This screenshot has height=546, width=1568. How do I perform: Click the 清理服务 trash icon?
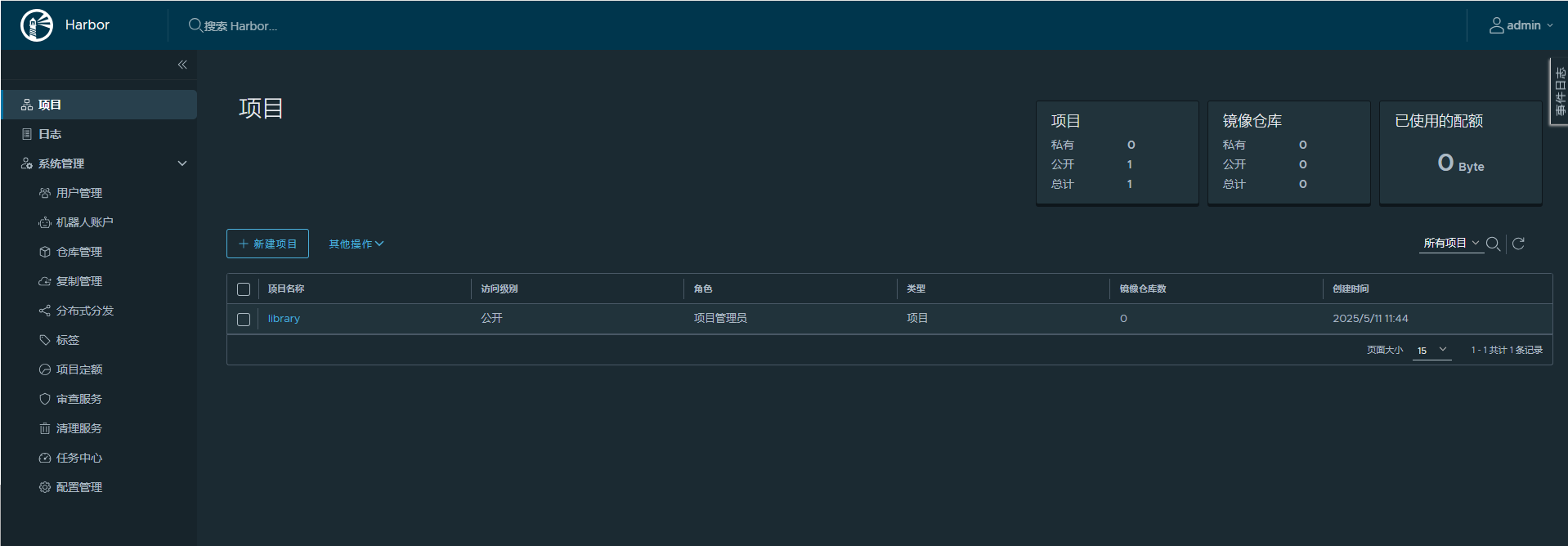click(x=45, y=428)
